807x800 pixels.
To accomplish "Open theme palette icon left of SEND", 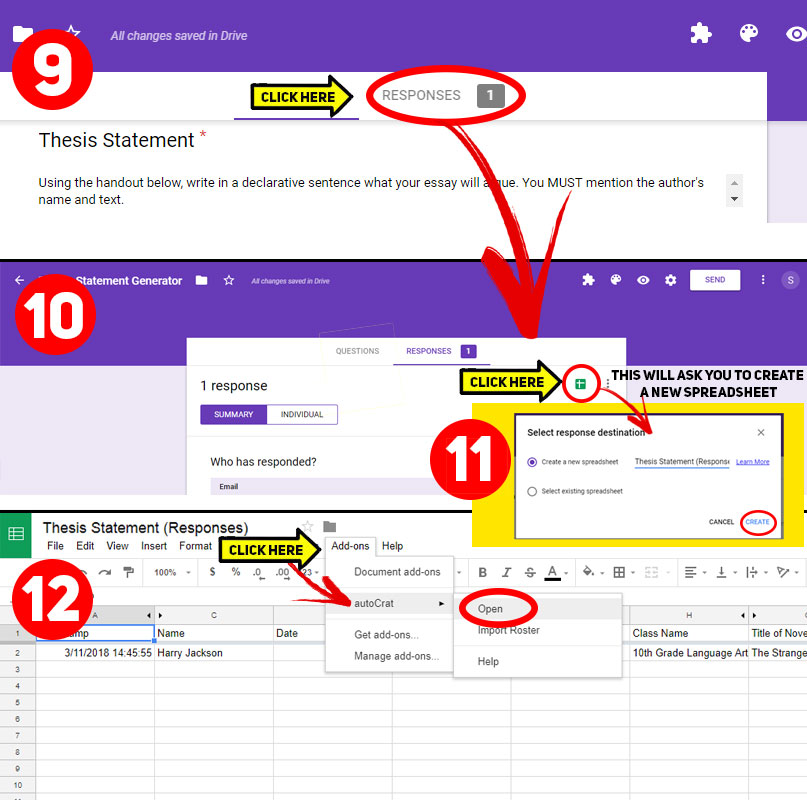I will tap(616, 280).
